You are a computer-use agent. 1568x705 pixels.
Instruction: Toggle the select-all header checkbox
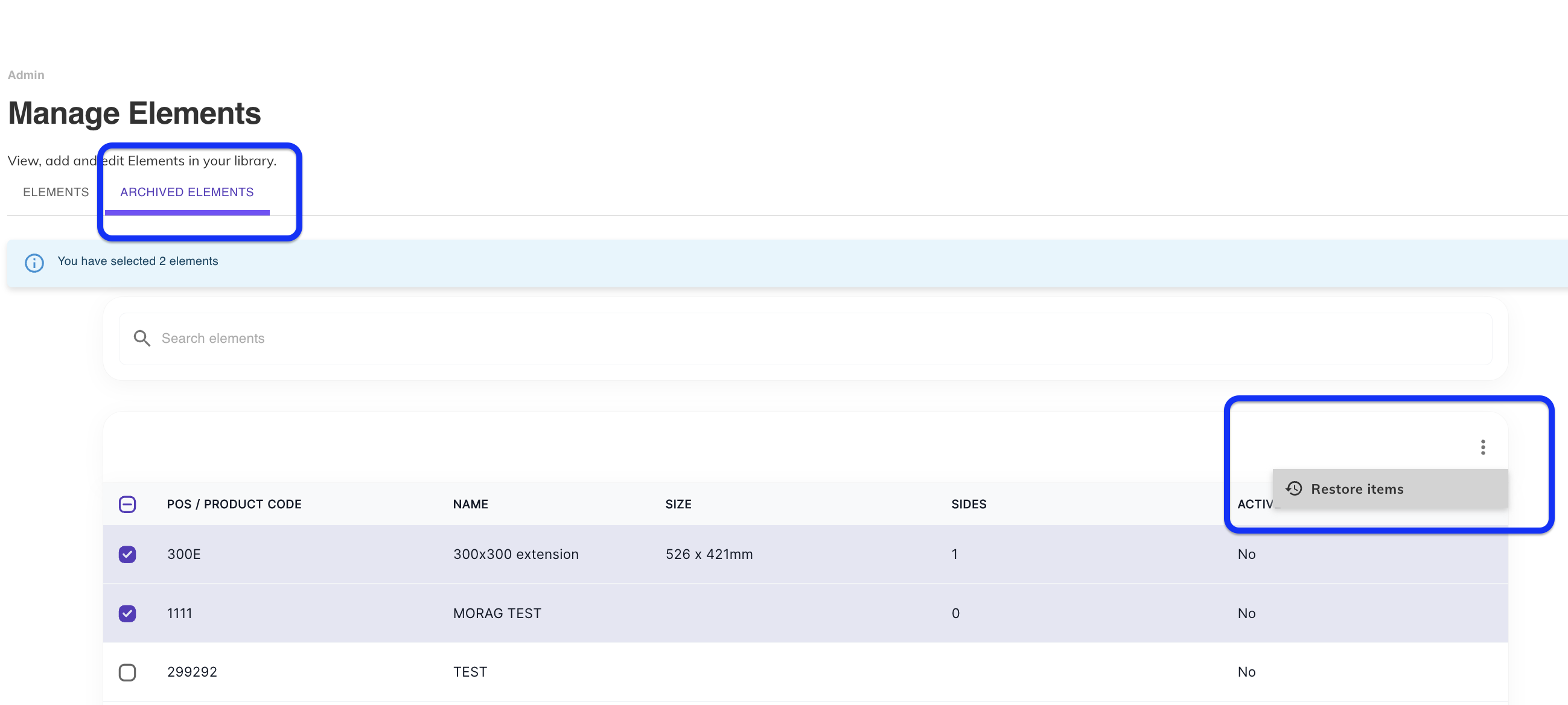point(127,504)
